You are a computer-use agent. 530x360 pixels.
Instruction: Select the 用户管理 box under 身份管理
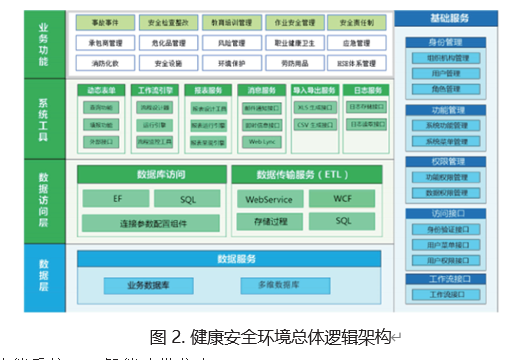(x=446, y=73)
